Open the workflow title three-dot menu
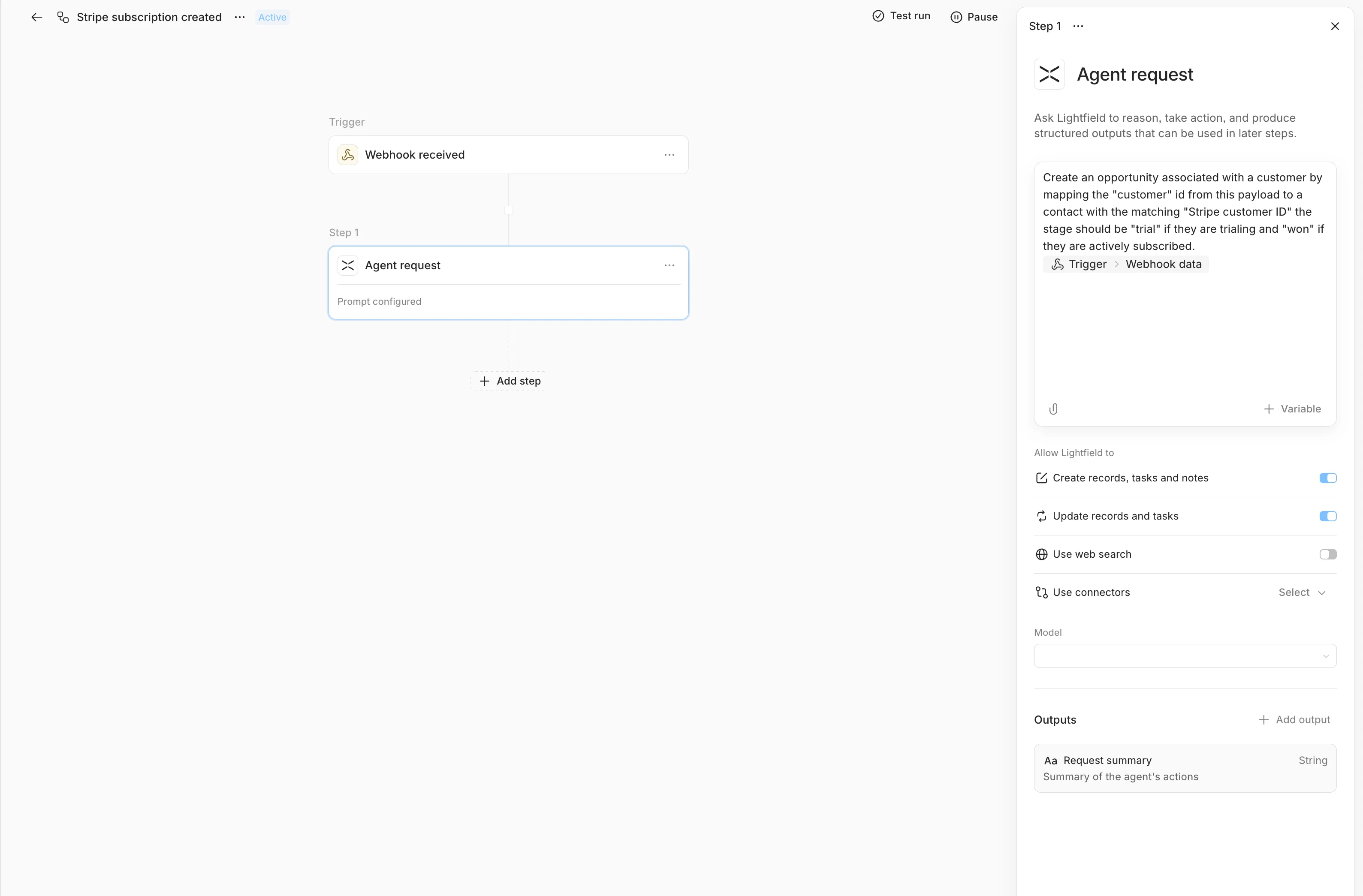The height and width of the screenshot is (896, 1363). pos(239,17)
